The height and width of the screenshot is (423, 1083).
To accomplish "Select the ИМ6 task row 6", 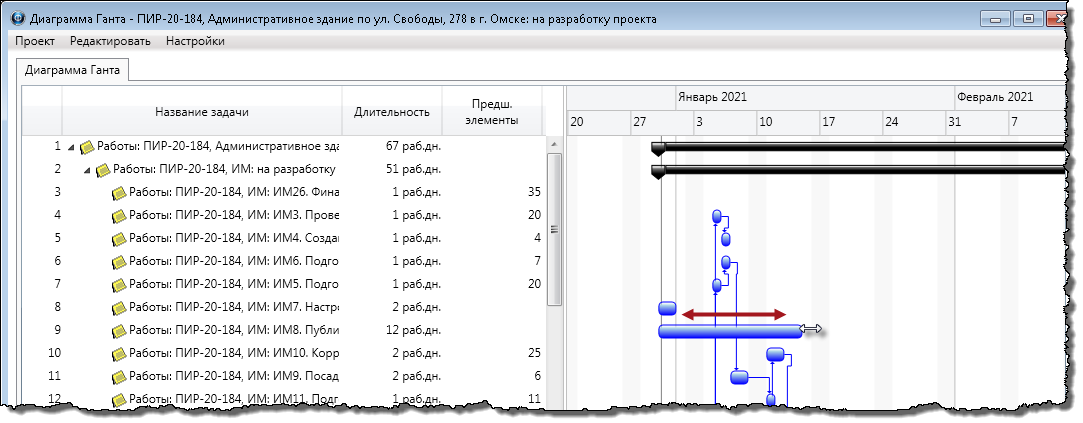I will [x=234, y=261].
